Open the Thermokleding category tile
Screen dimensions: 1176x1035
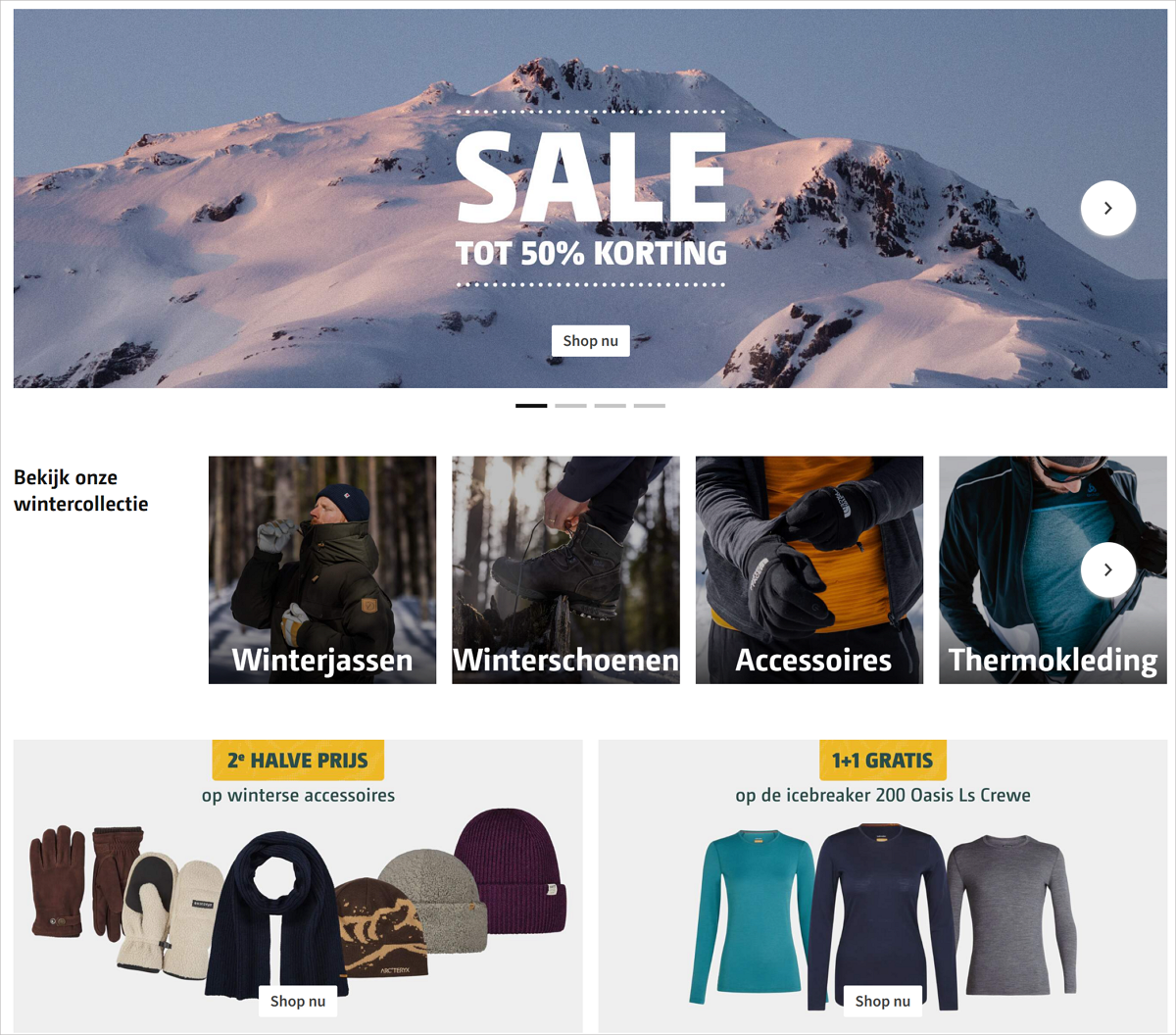click(x=1053, y=569)
